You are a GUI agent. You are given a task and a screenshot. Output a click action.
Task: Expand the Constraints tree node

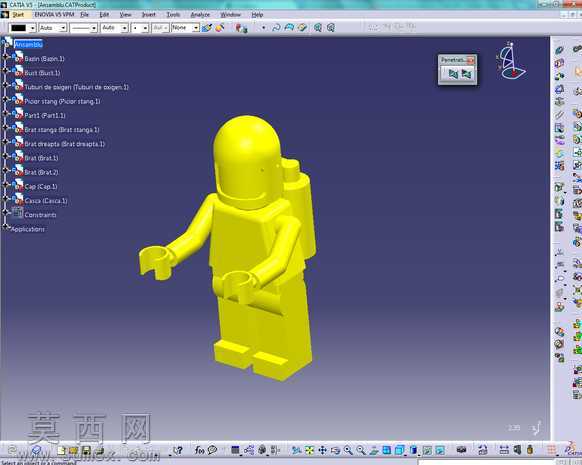(5, 212)
